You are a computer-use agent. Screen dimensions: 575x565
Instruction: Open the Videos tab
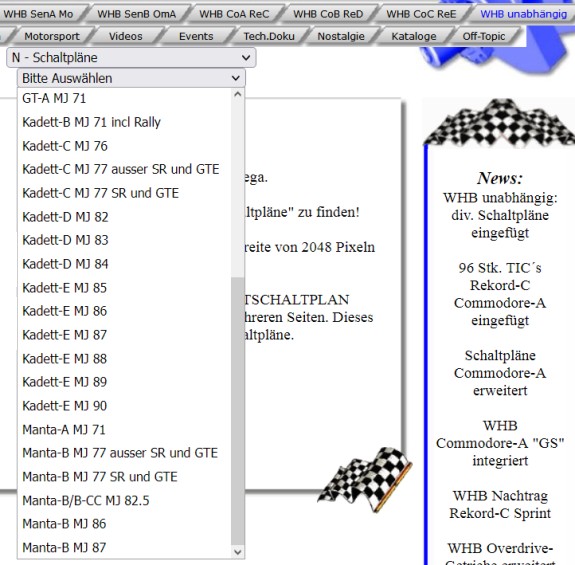pos(125,36)
